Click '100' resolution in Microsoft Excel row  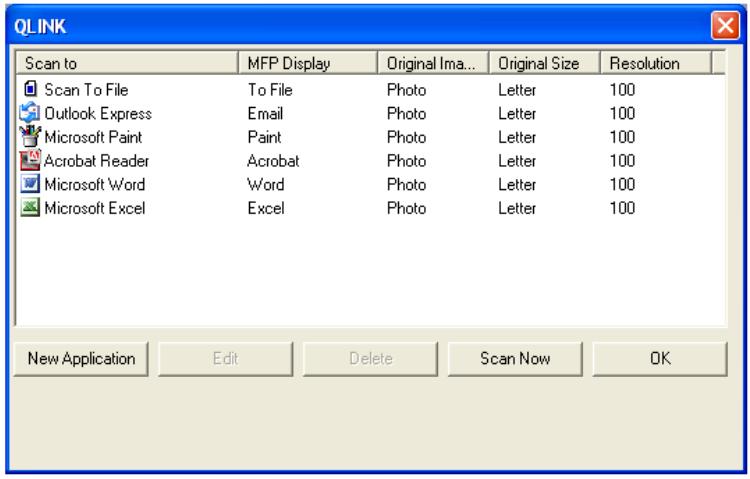pyautogui.click(x=622, y=208)
